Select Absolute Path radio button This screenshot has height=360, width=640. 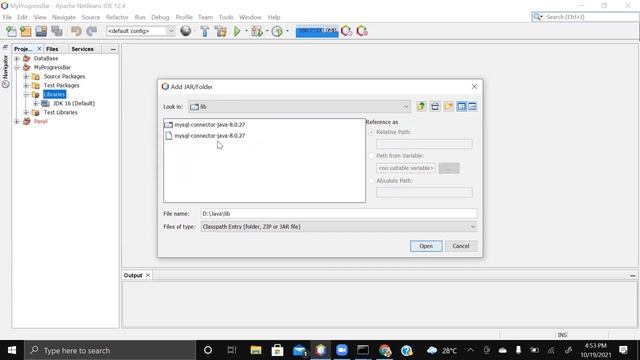pyautogui.click(x=371, y=180)
